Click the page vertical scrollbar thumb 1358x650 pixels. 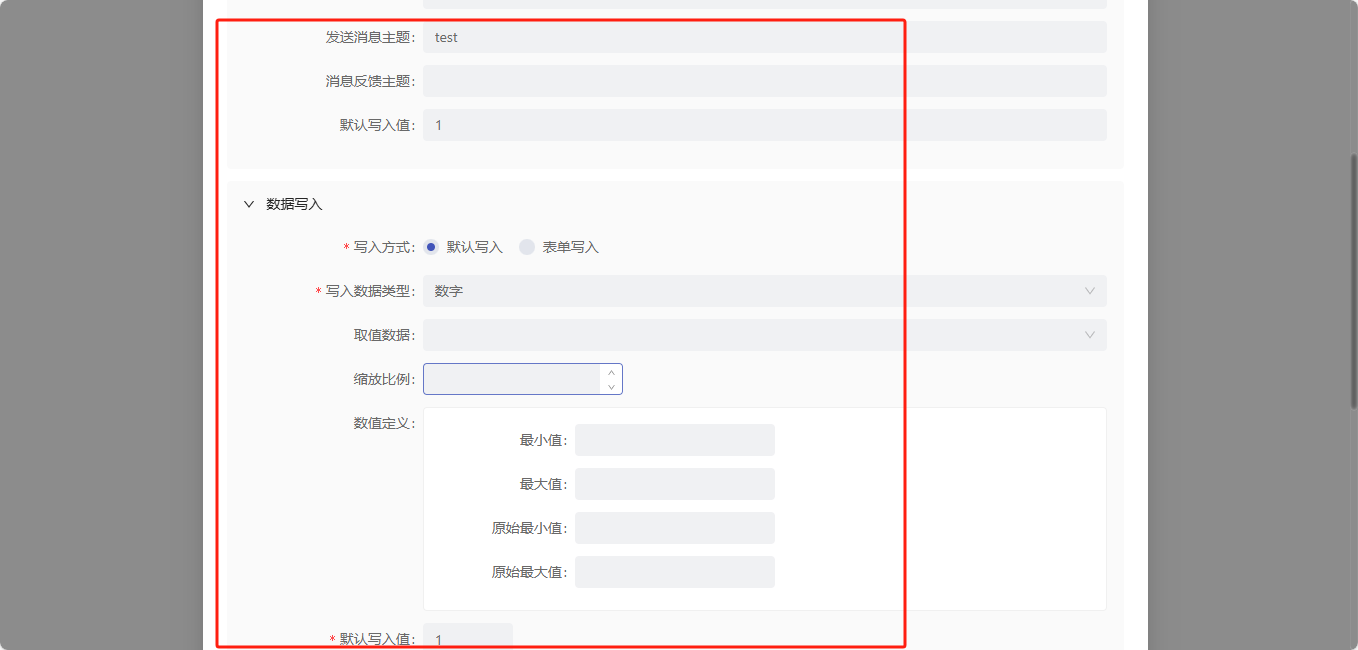click(1354, 281)
